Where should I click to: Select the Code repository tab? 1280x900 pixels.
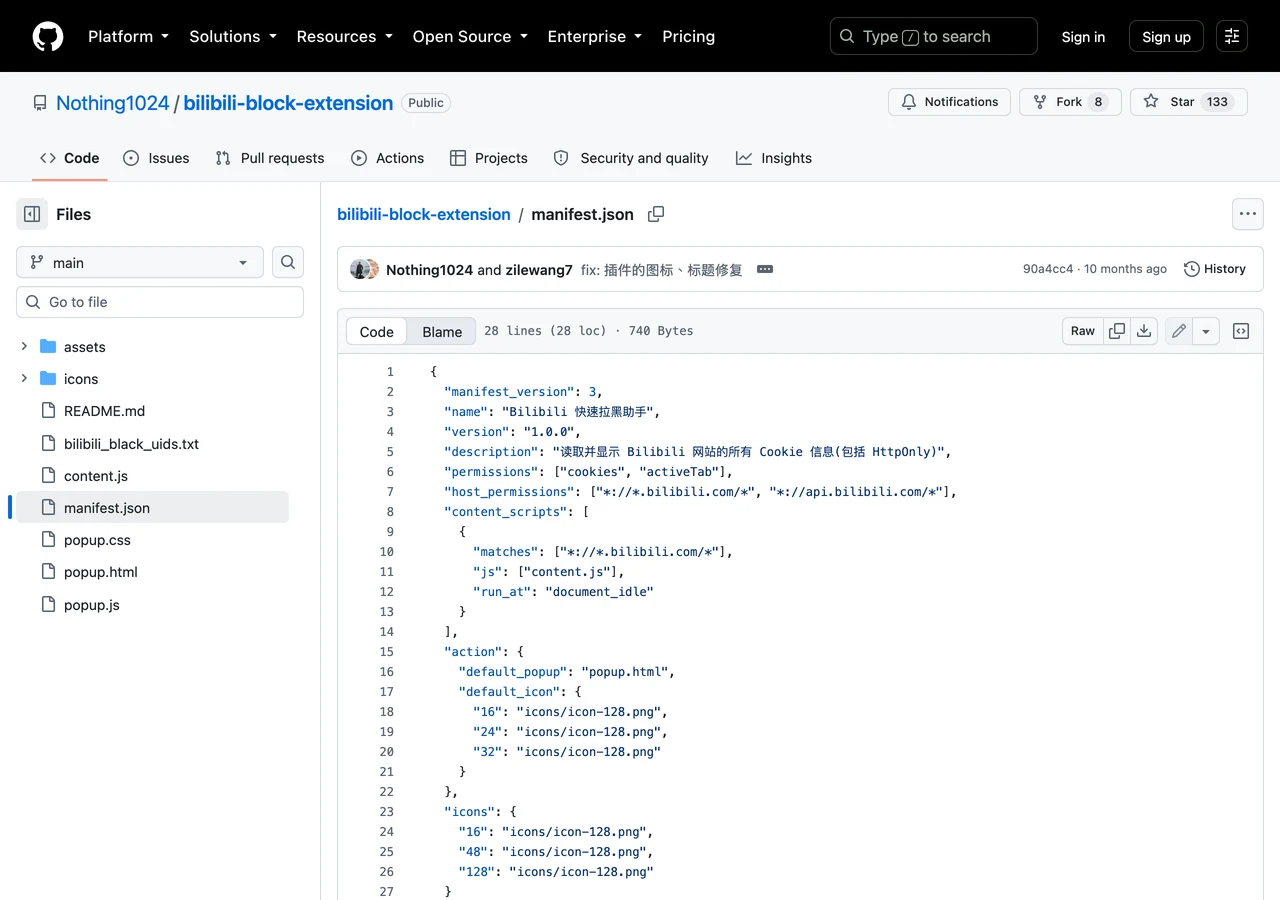coord(70,158)
